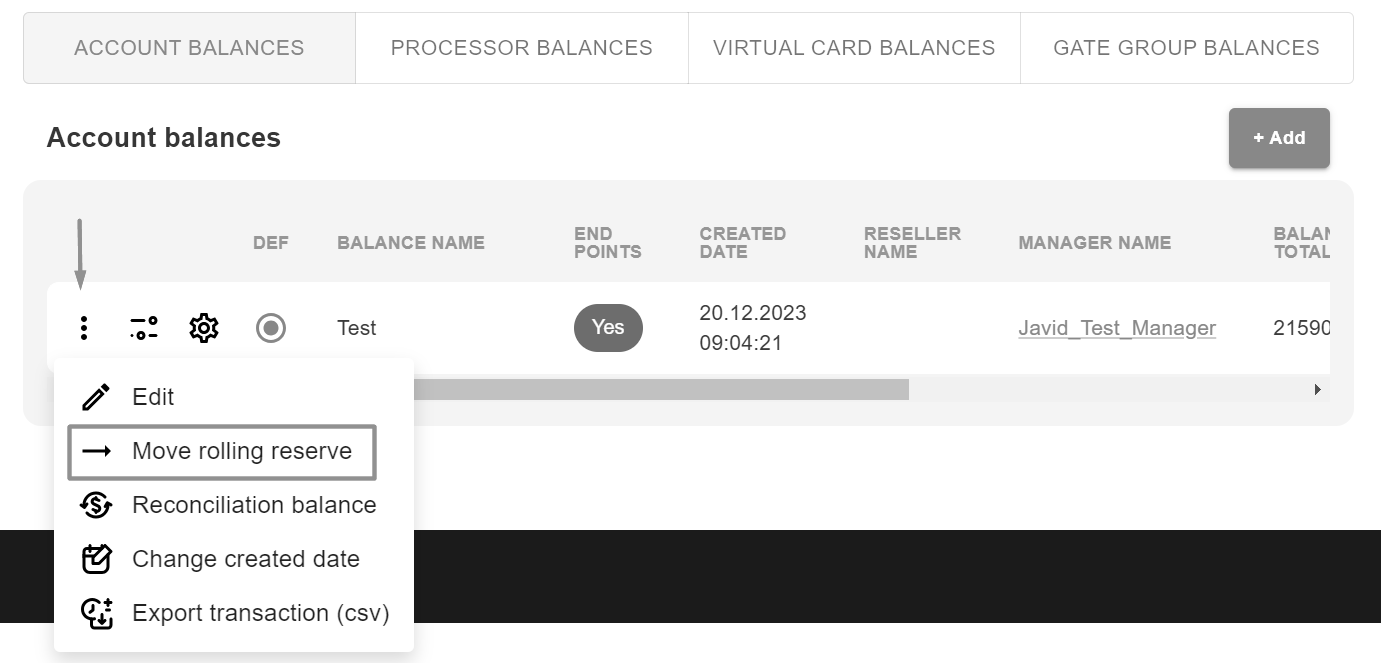Screen dimensions: 1381x663
Task: Click the horizontal scrollbar right arrow
Action: click(1318, 389)
